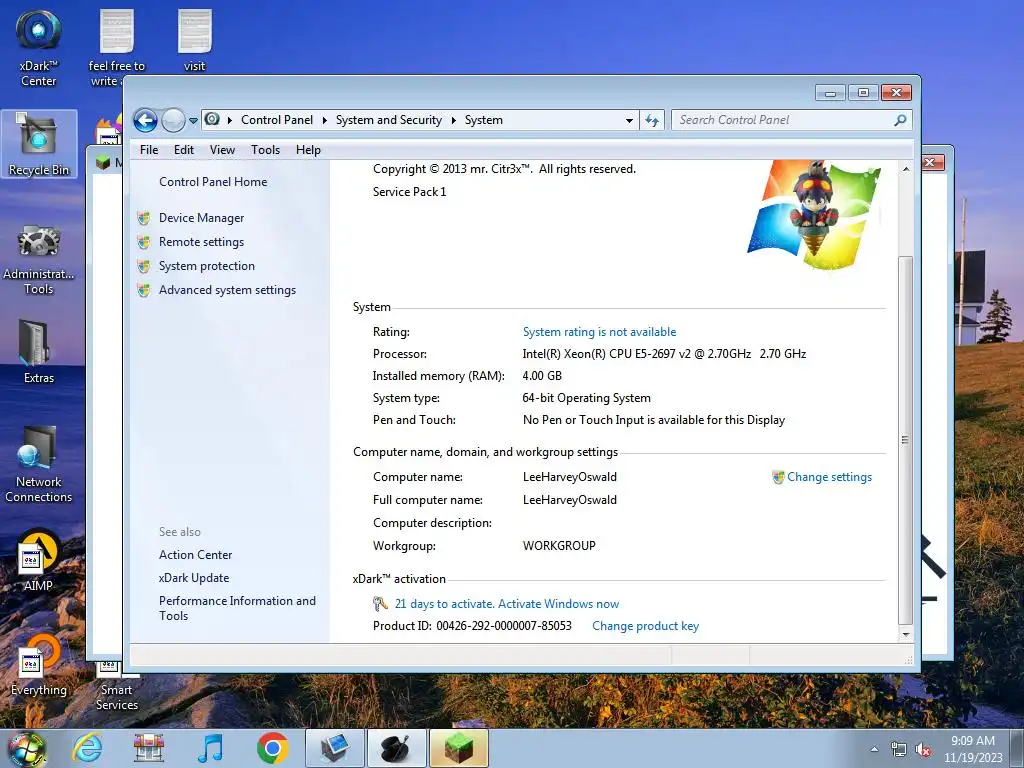Expand the address bar history dropdown
Screen dimensions: 1024x768
pyautogui.click(x=629, y=121)
